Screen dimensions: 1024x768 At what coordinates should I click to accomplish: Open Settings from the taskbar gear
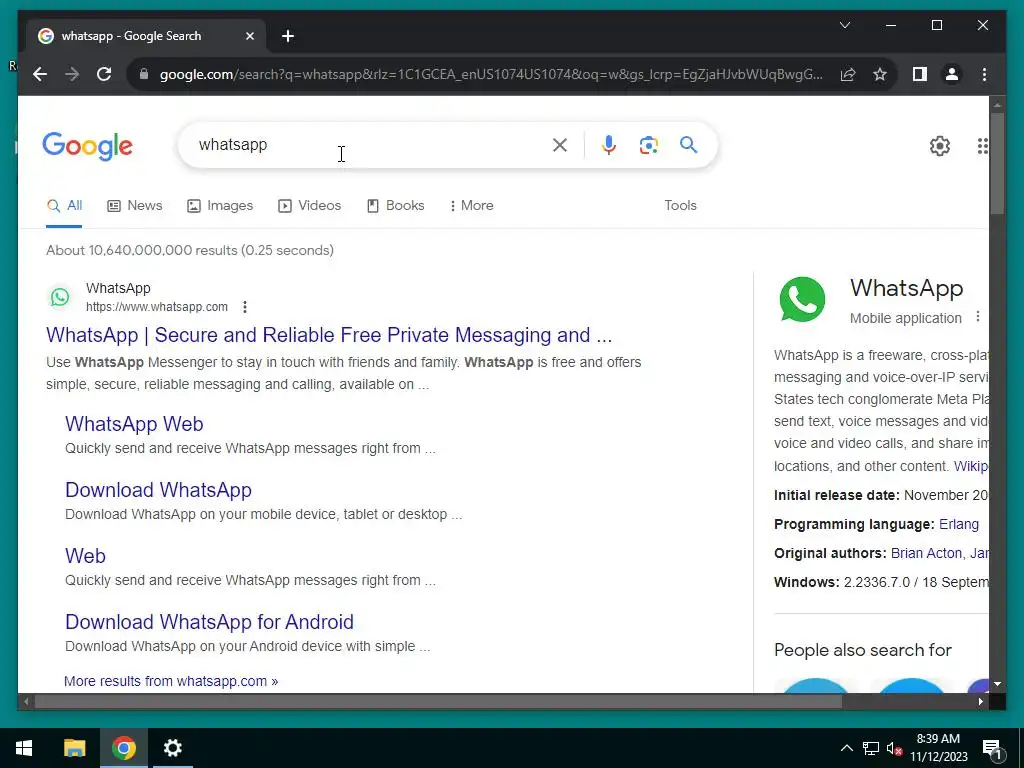pyautogui.click(x=172, y=748)
